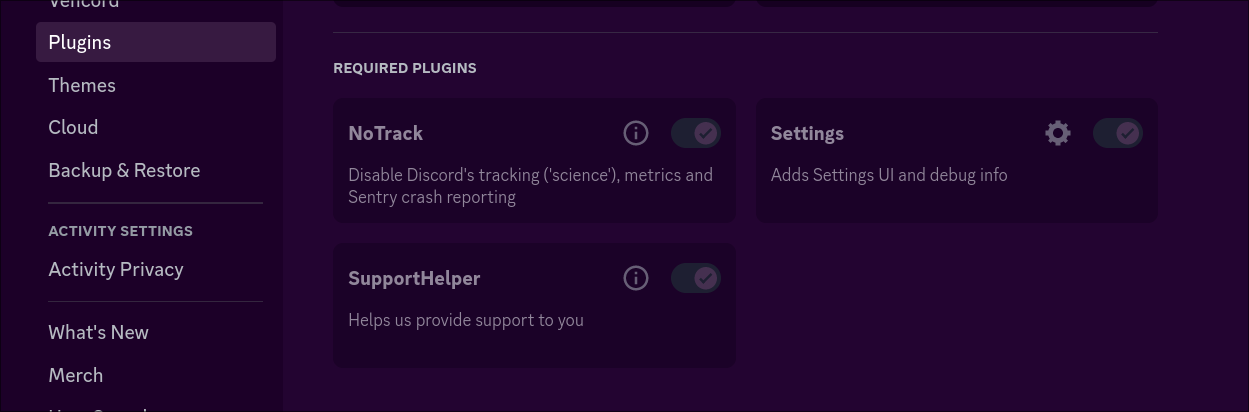Click the Required Plugins section heading
This screenshot has width=1249, height=412.
coord(405,68)
